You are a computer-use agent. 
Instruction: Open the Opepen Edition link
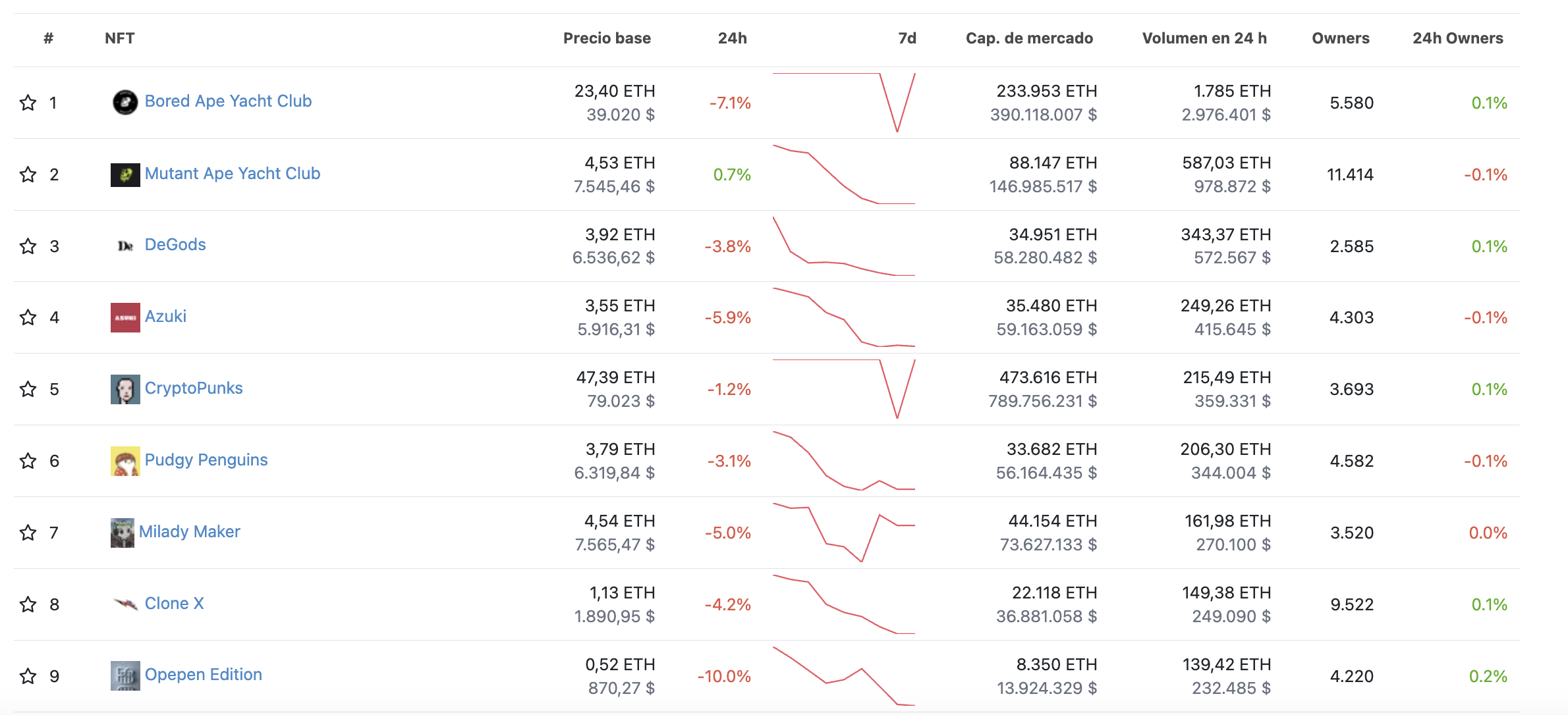203,675
